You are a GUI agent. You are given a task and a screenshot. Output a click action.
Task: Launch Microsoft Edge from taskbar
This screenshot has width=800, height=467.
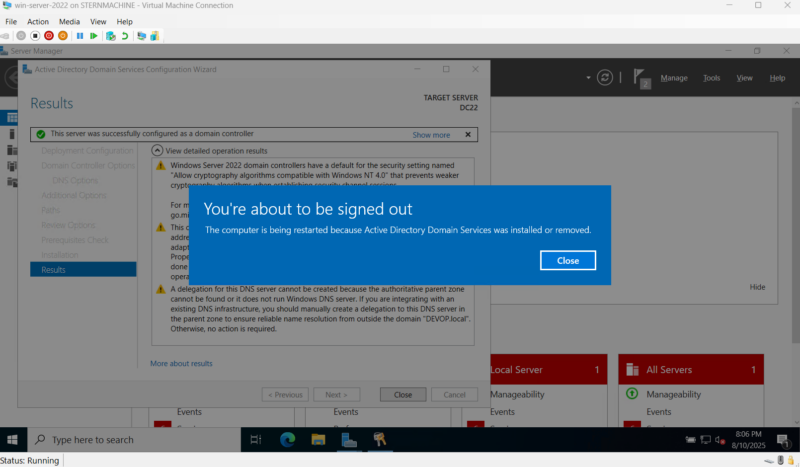[x=287, y=439]
